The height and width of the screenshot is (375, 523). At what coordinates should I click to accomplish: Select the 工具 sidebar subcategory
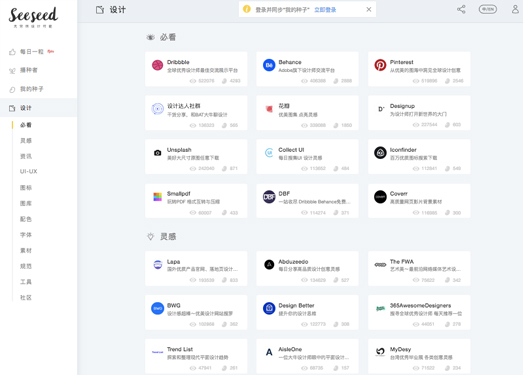pos(26,282)
